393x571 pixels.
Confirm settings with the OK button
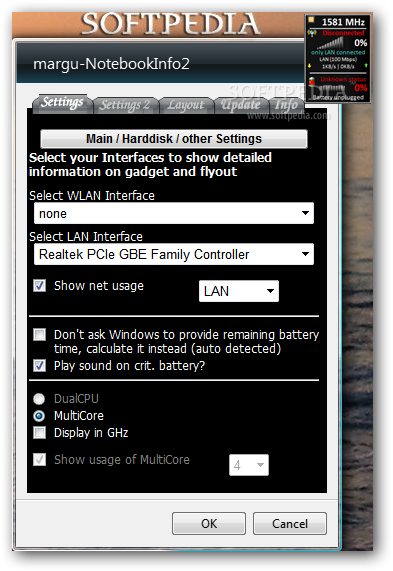209,523
